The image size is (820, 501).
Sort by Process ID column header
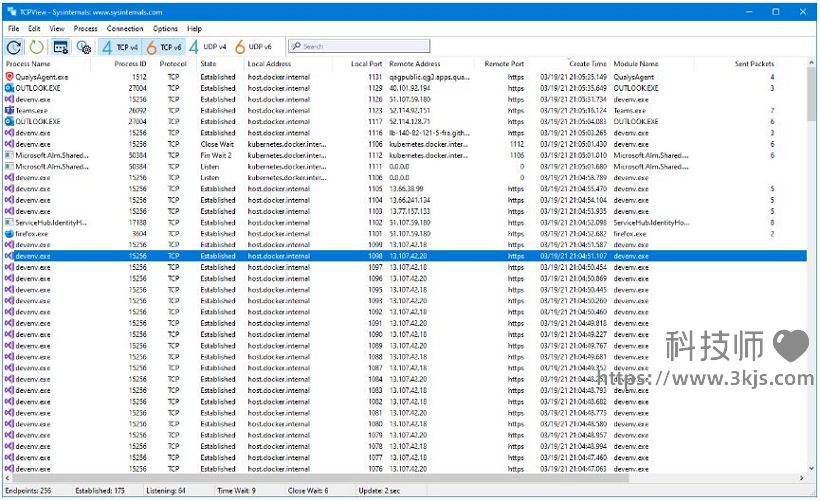(x=130, y=64)
